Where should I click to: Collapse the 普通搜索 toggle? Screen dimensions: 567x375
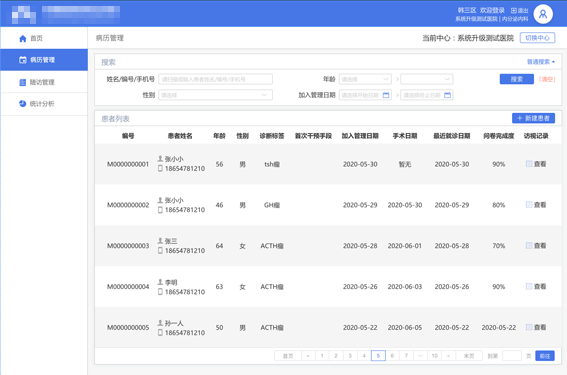[x=541, y=62]
